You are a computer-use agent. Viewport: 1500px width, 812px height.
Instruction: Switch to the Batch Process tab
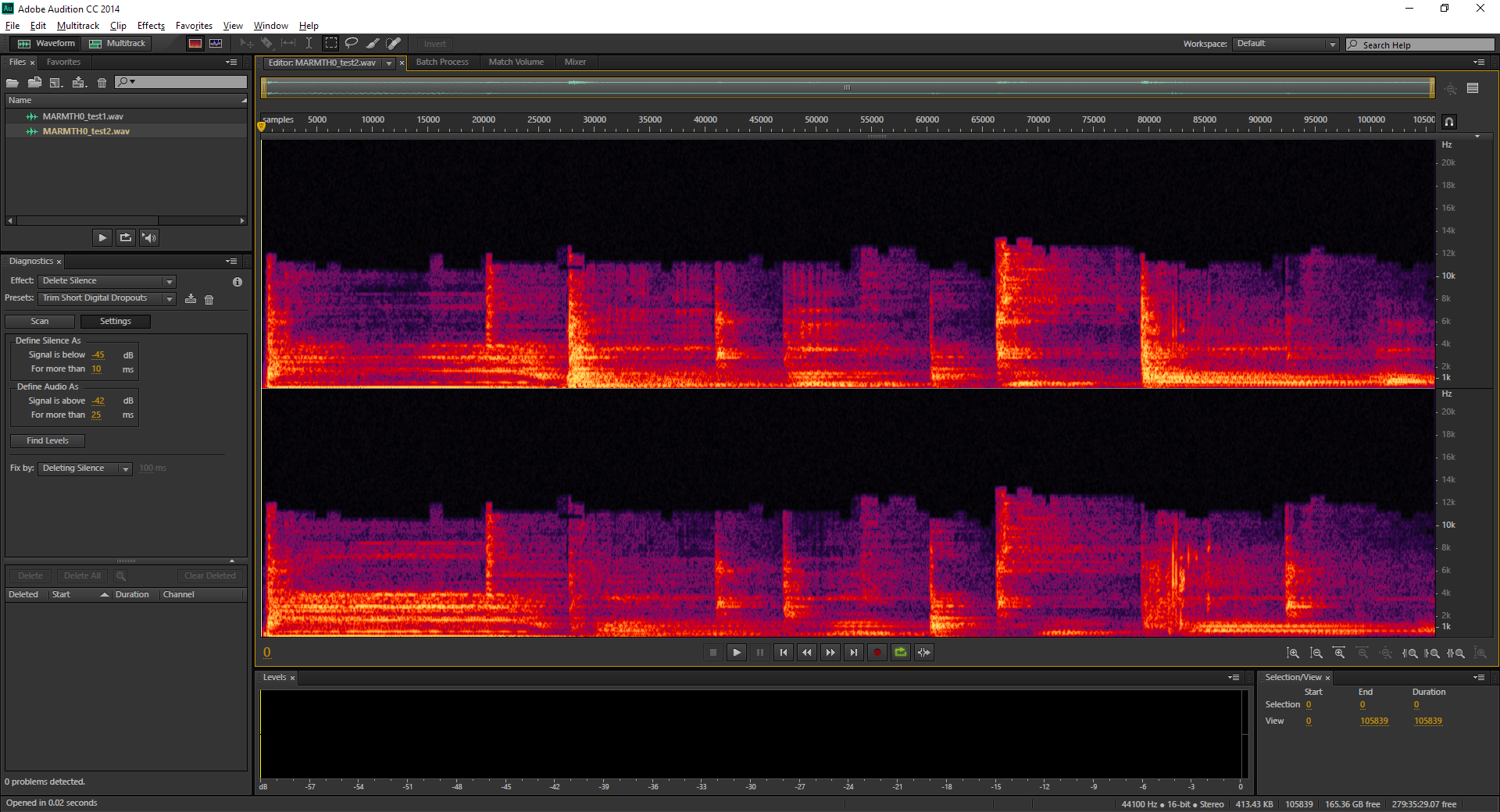click(442, 62)
